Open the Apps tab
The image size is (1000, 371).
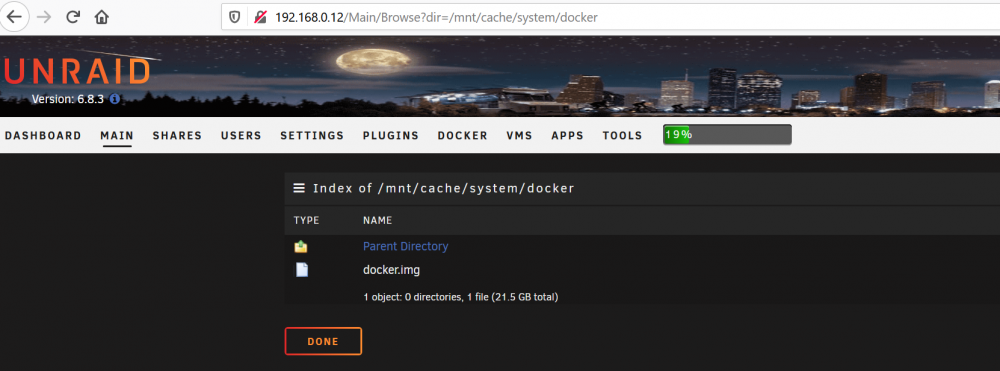(568, 136)
